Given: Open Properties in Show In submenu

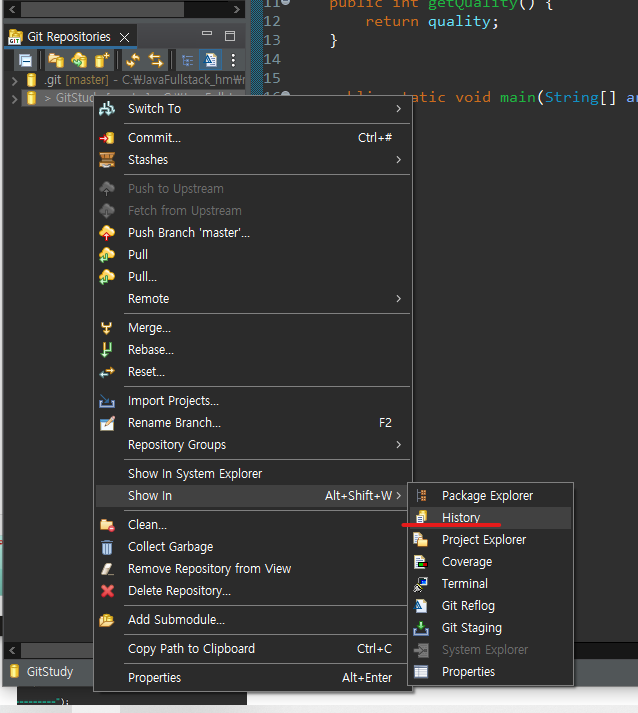Looking at the screenshot, I should click(491, 672).
